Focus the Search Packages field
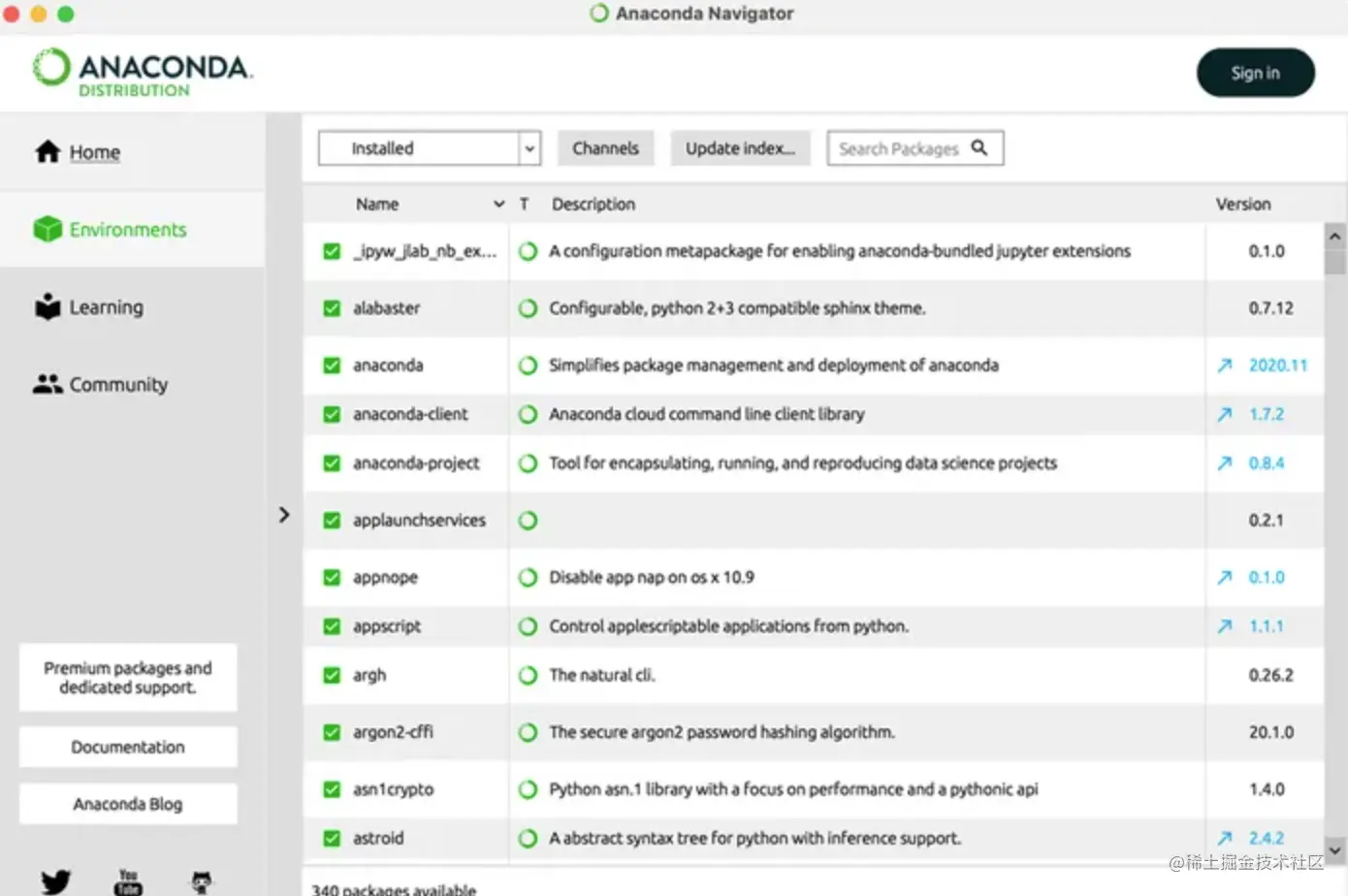The image size is (1348, 896). (915, 148)
